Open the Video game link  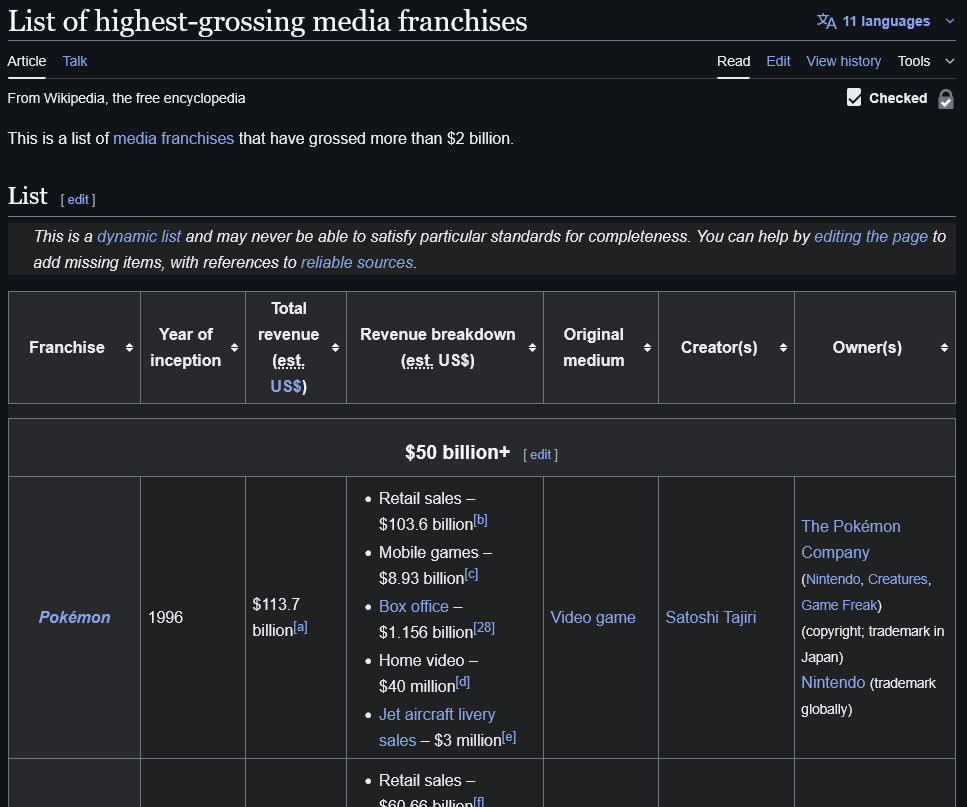point(593,617)
